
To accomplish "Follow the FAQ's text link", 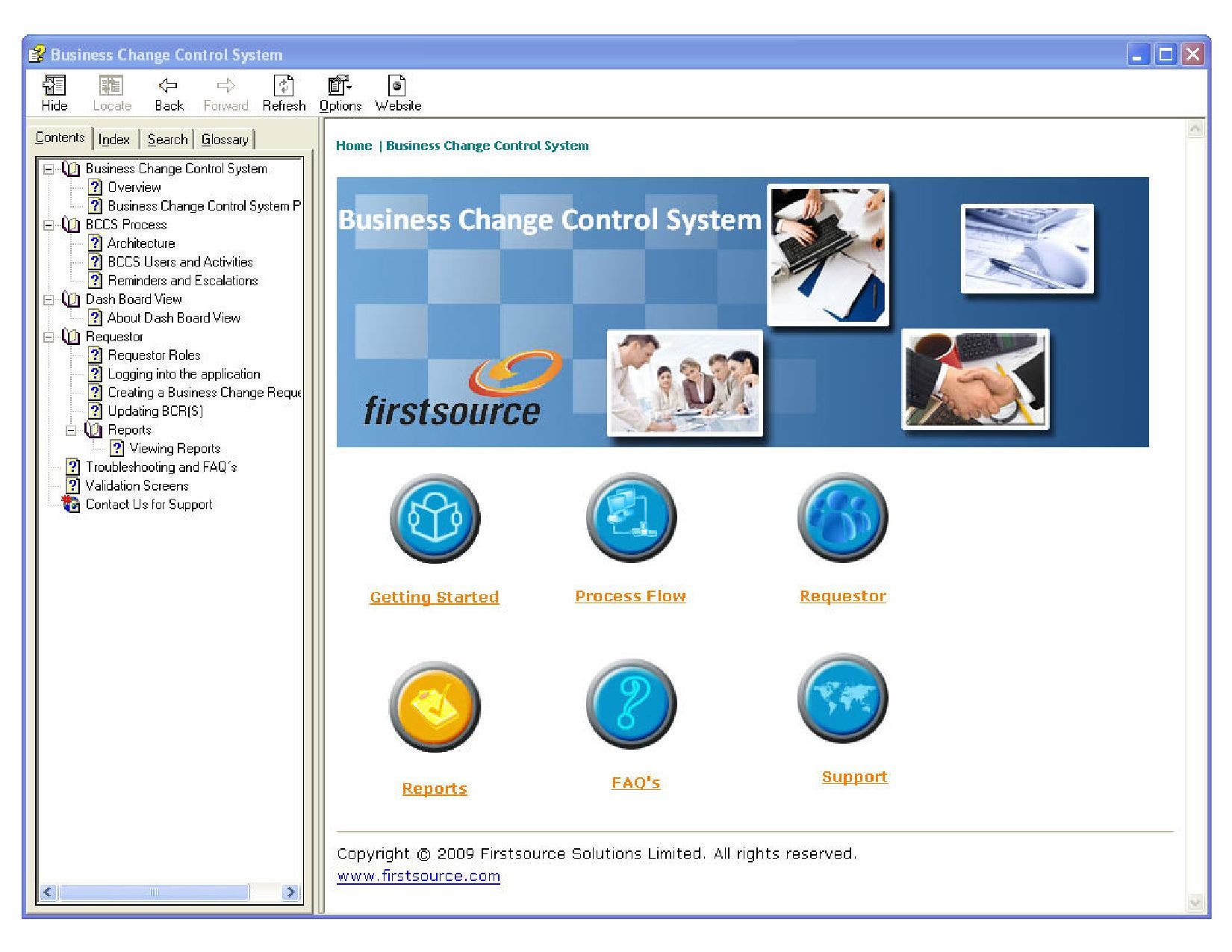I will [635, 783].
